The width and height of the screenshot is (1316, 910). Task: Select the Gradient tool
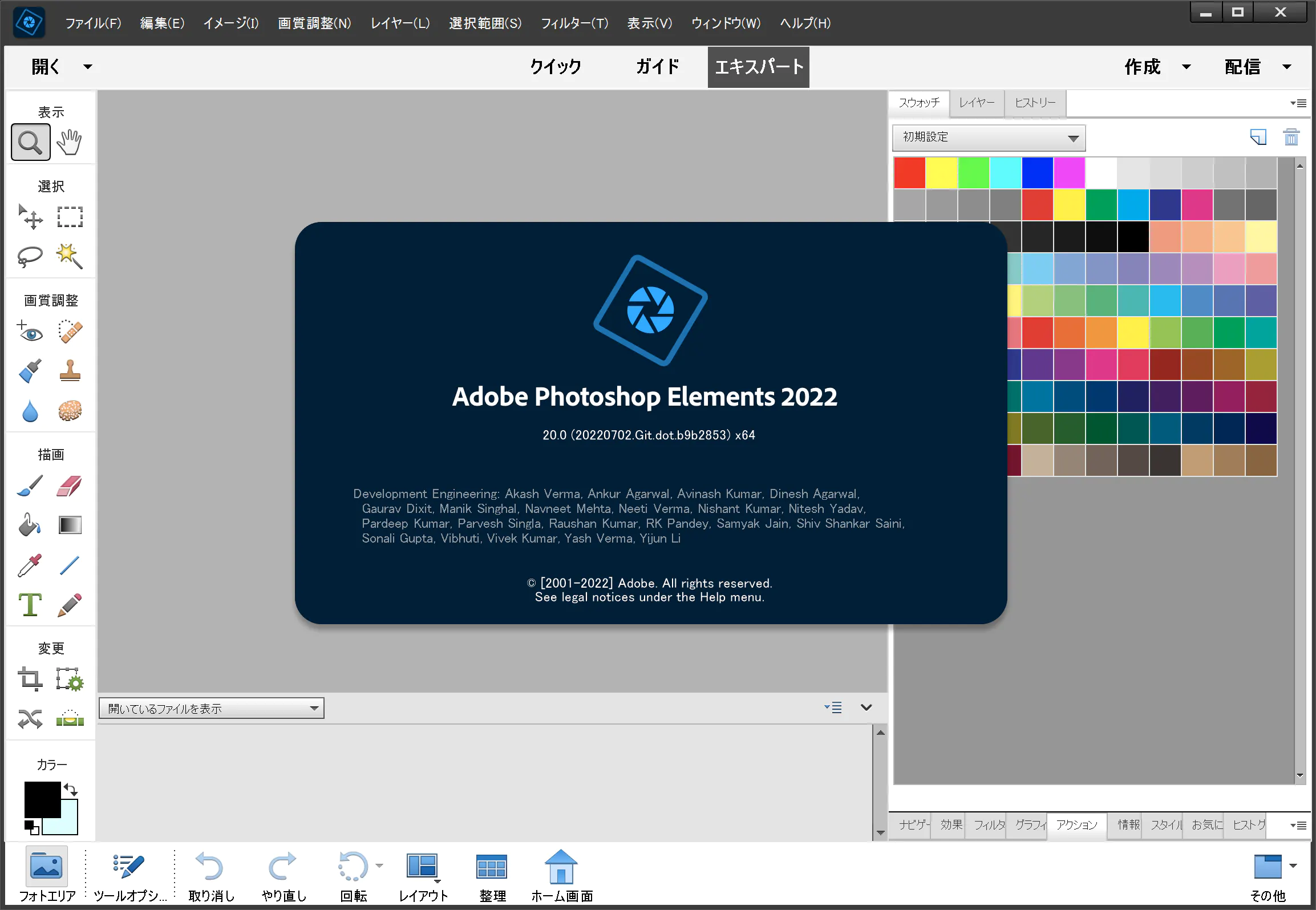pyautogui.click(x=70, y=525)
